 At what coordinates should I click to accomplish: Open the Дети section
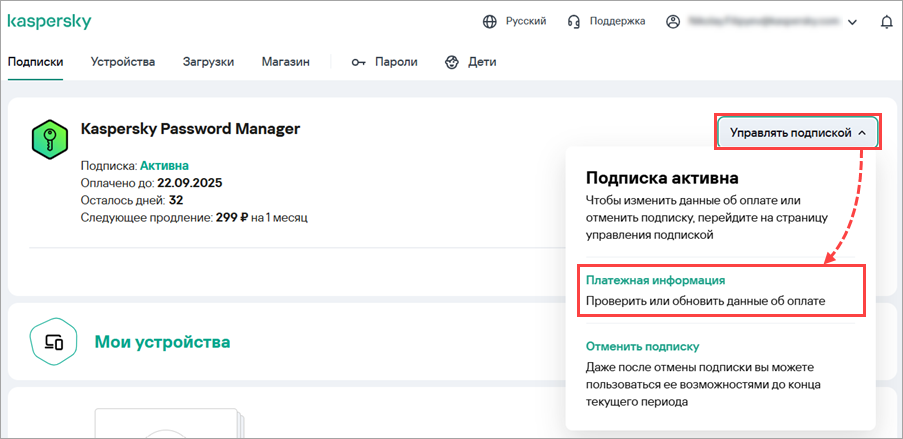482,62
